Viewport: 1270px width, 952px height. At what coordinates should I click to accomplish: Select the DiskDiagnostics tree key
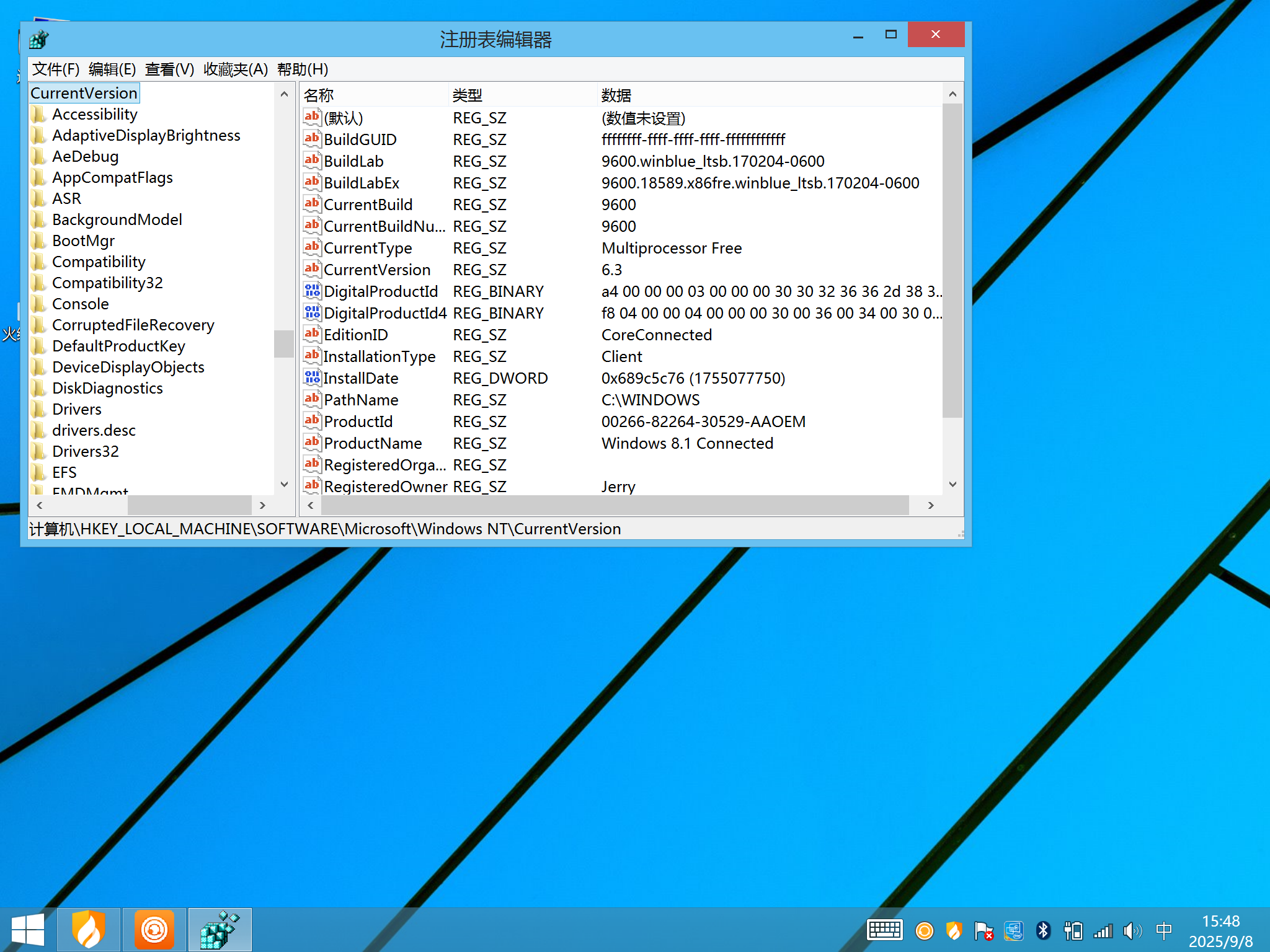[x=107, y=389]
